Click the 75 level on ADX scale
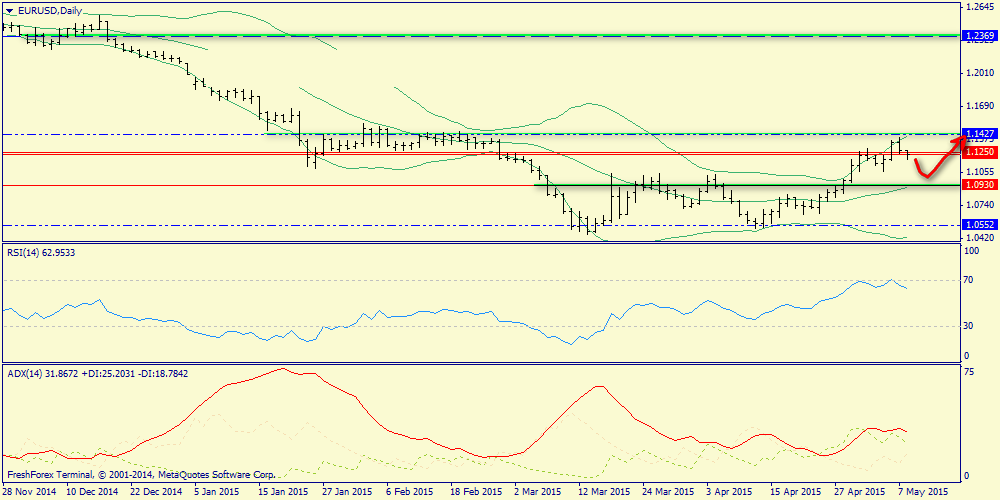 pyautogui.click(x=968, y=370)
